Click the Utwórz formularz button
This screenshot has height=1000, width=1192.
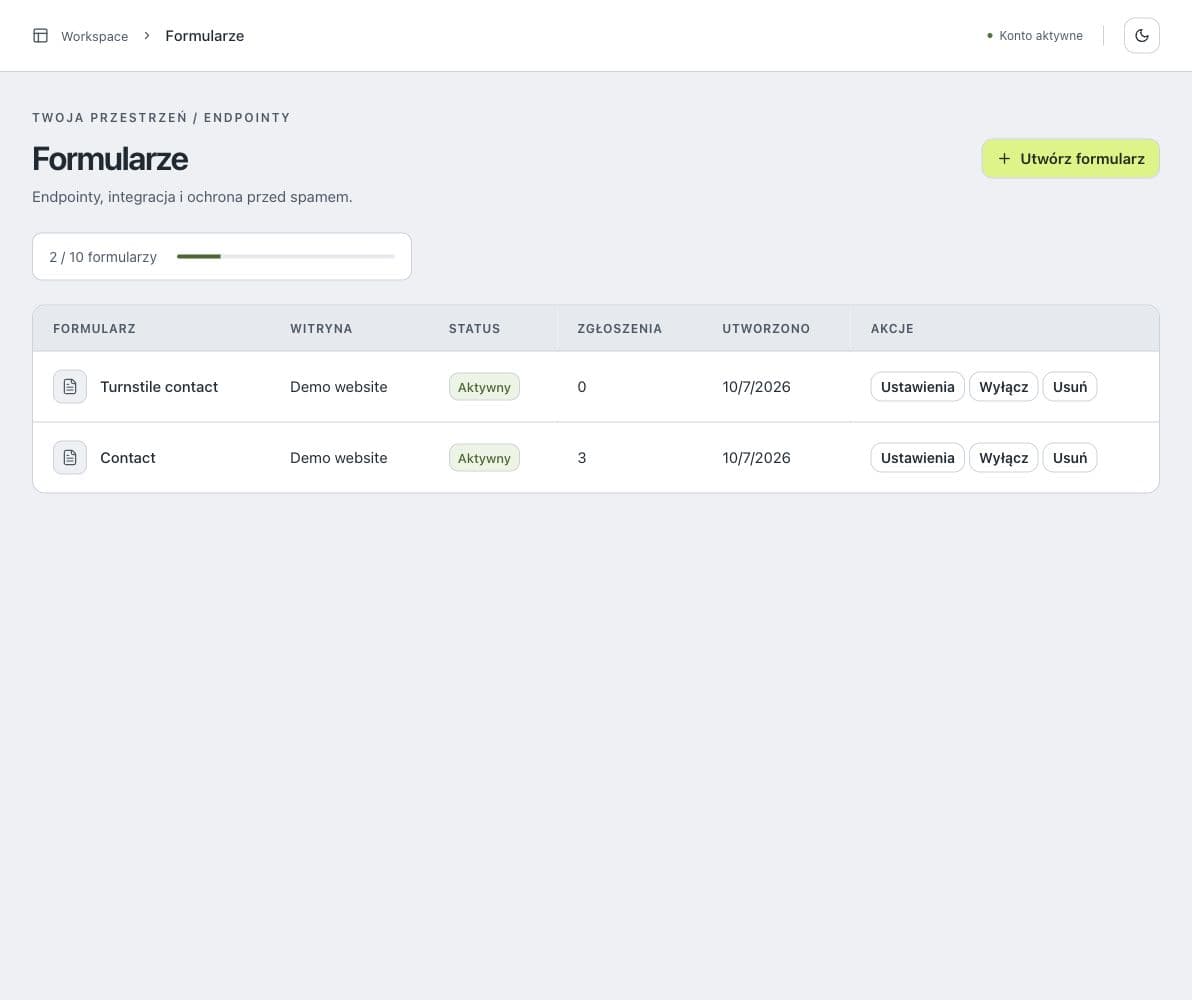click(1070, 159)
